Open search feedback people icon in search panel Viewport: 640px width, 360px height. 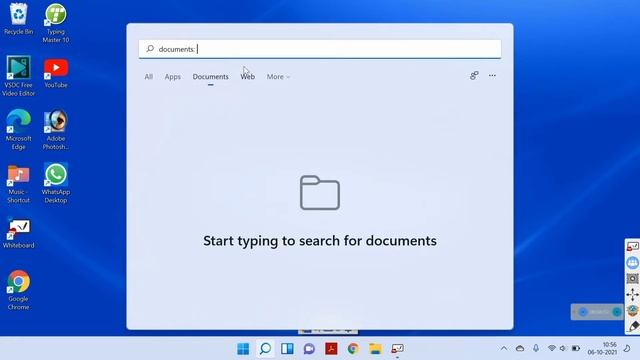click(474, 76)
